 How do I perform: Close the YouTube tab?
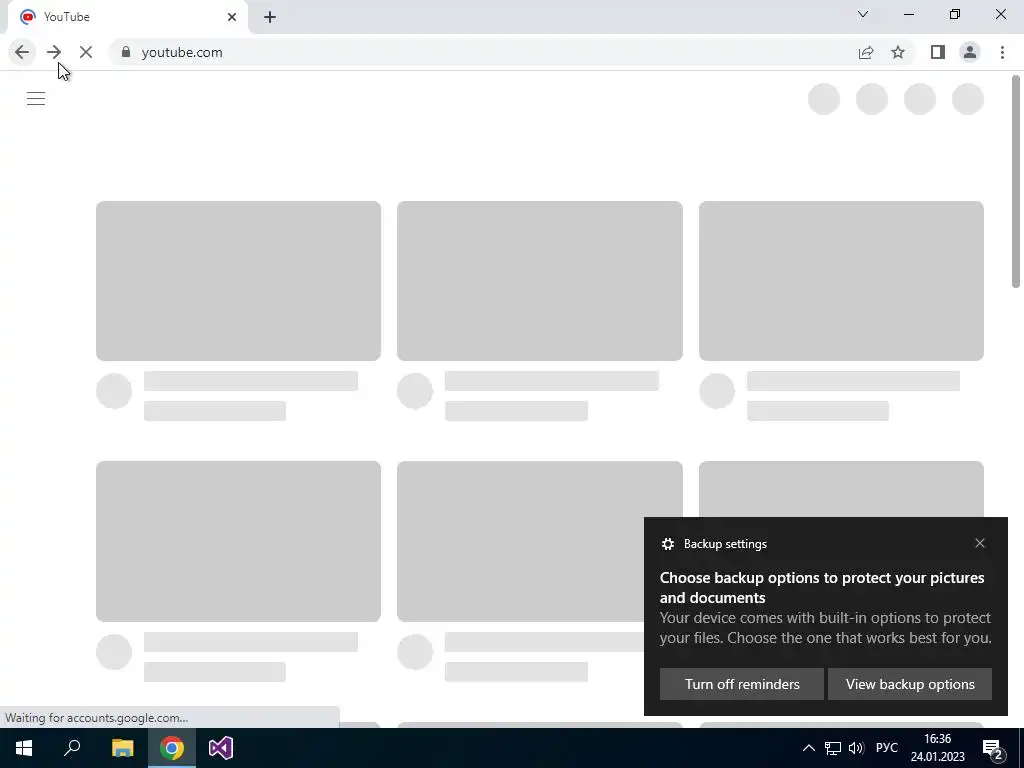232,17
